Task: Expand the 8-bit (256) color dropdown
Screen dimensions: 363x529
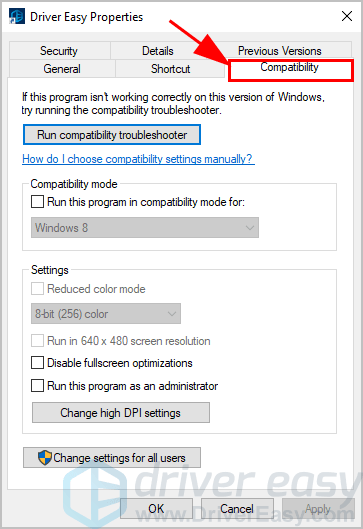Action: click(106, 314)
